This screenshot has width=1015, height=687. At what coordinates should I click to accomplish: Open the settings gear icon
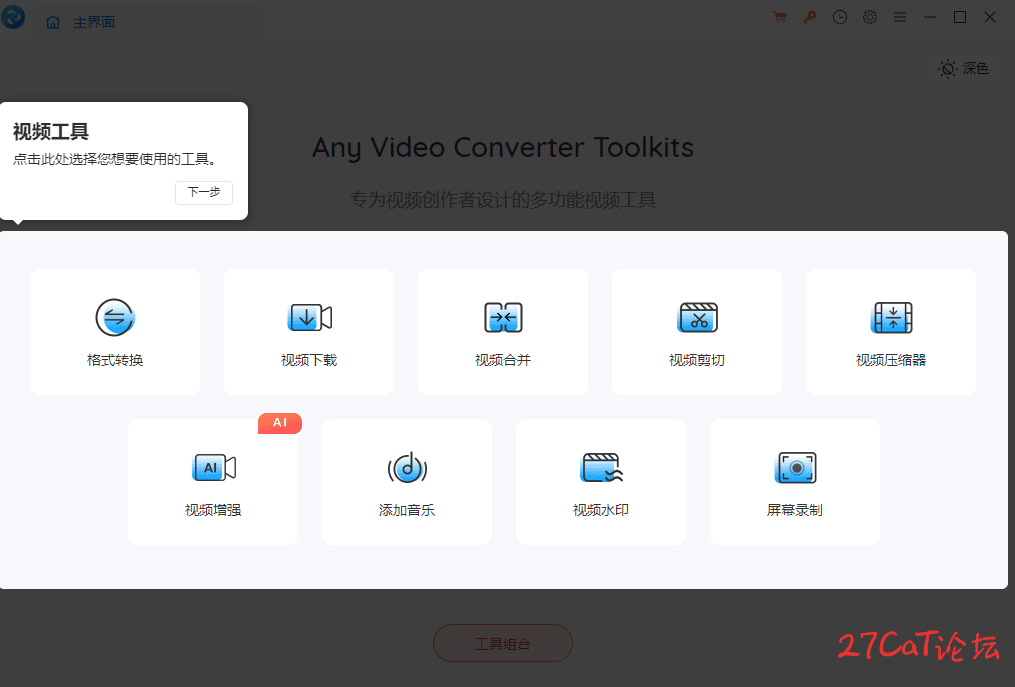[870, 17]
